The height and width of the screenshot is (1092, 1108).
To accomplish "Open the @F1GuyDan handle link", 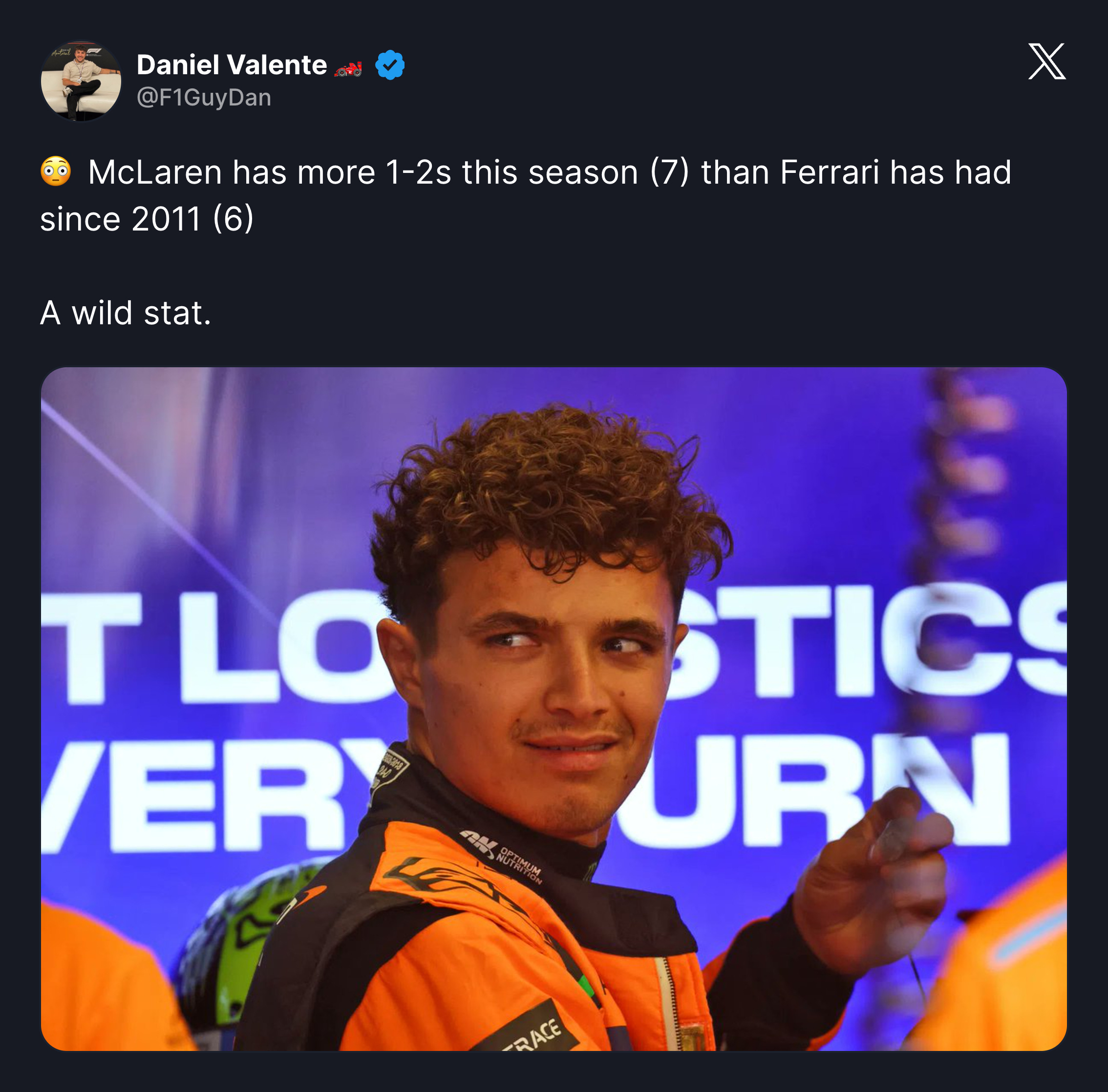I will click(204, 98).
